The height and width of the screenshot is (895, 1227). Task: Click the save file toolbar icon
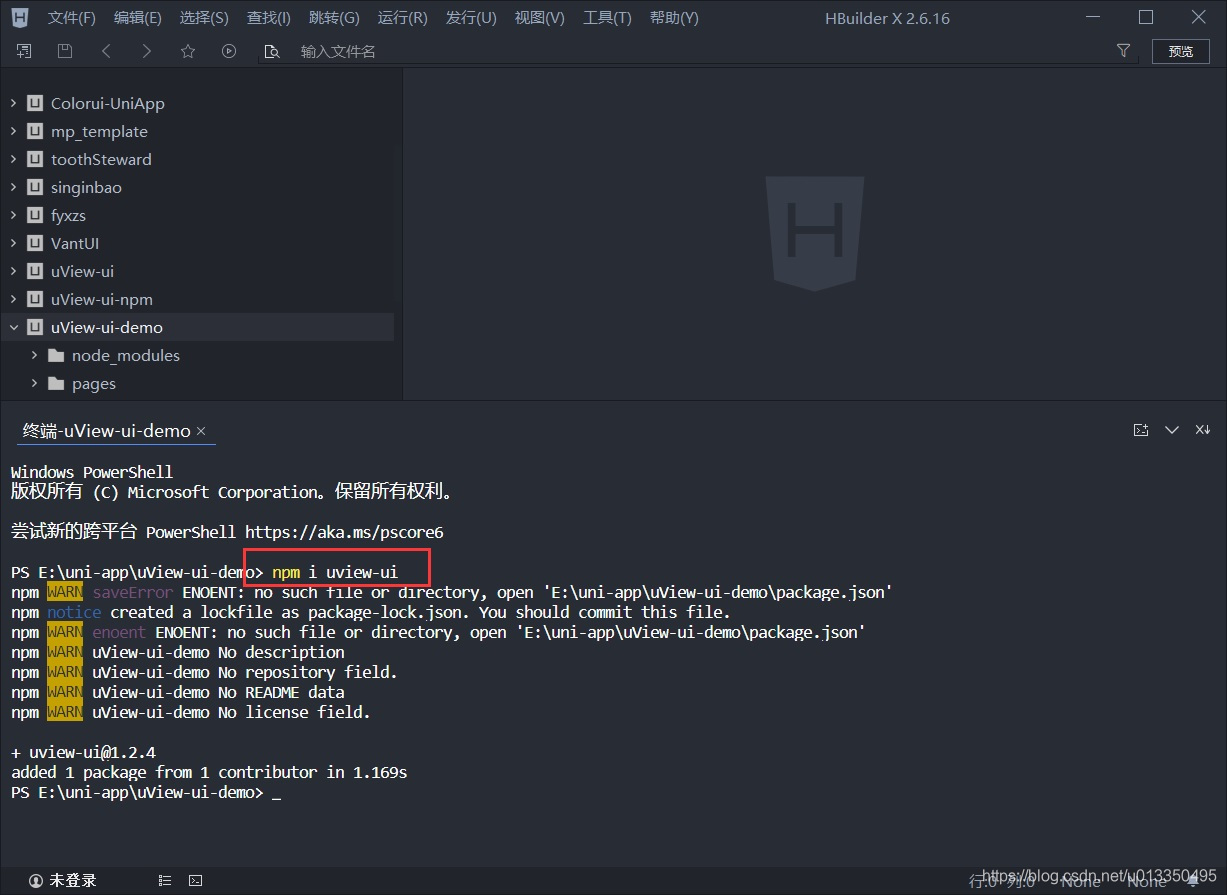(x=65, y=51)
